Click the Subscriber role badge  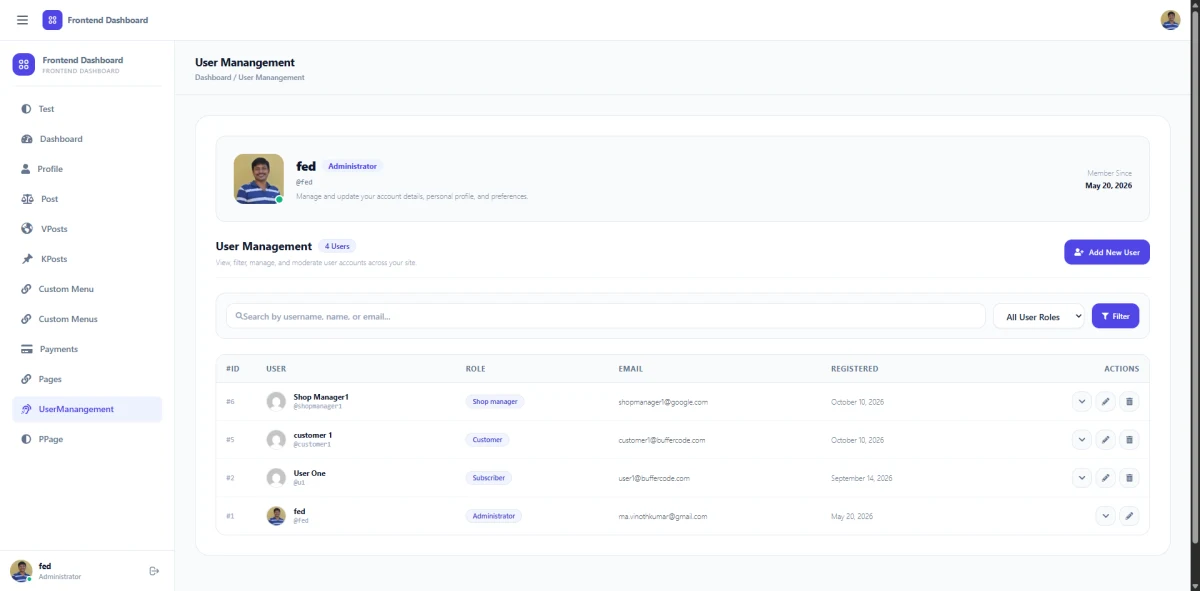coord(489,478)
